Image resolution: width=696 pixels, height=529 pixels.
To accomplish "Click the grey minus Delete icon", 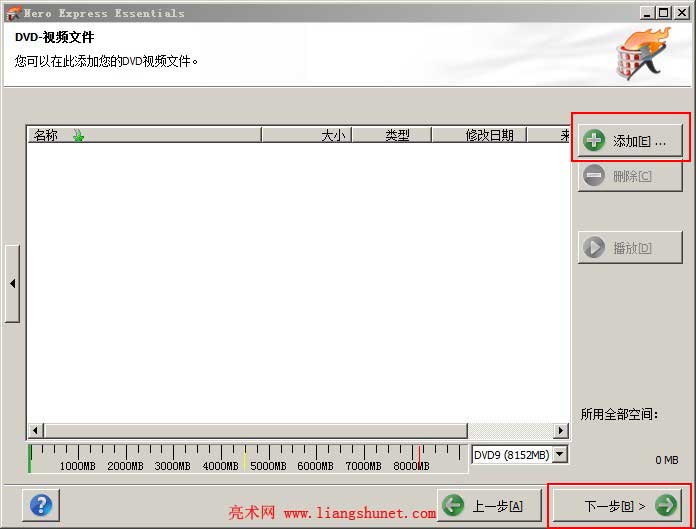I will tap(594, 175).
